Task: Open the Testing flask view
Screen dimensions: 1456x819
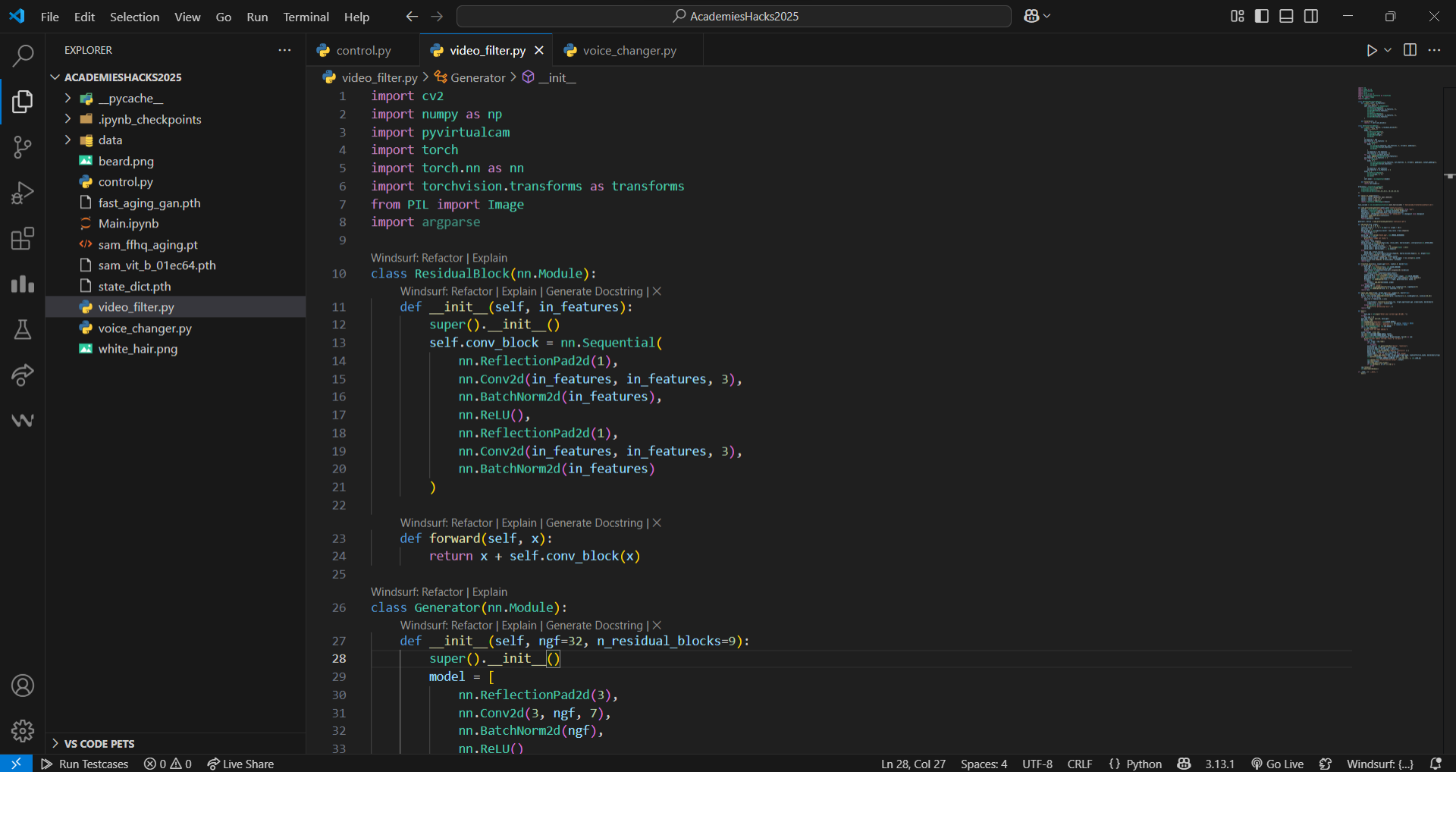Action: pos(23,329)
